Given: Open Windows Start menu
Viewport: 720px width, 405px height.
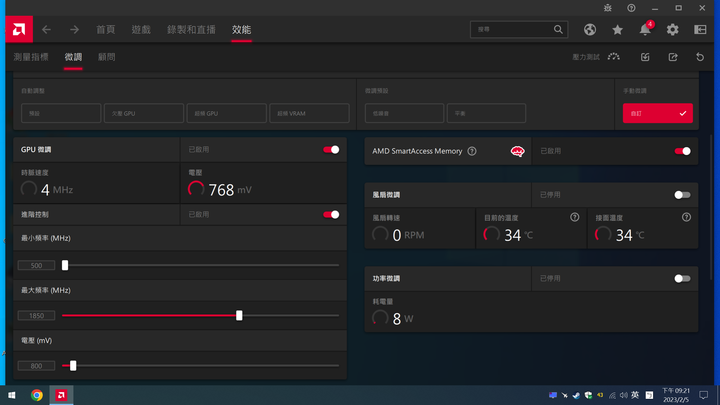Looking at the screenshot, I should (11, 395).
